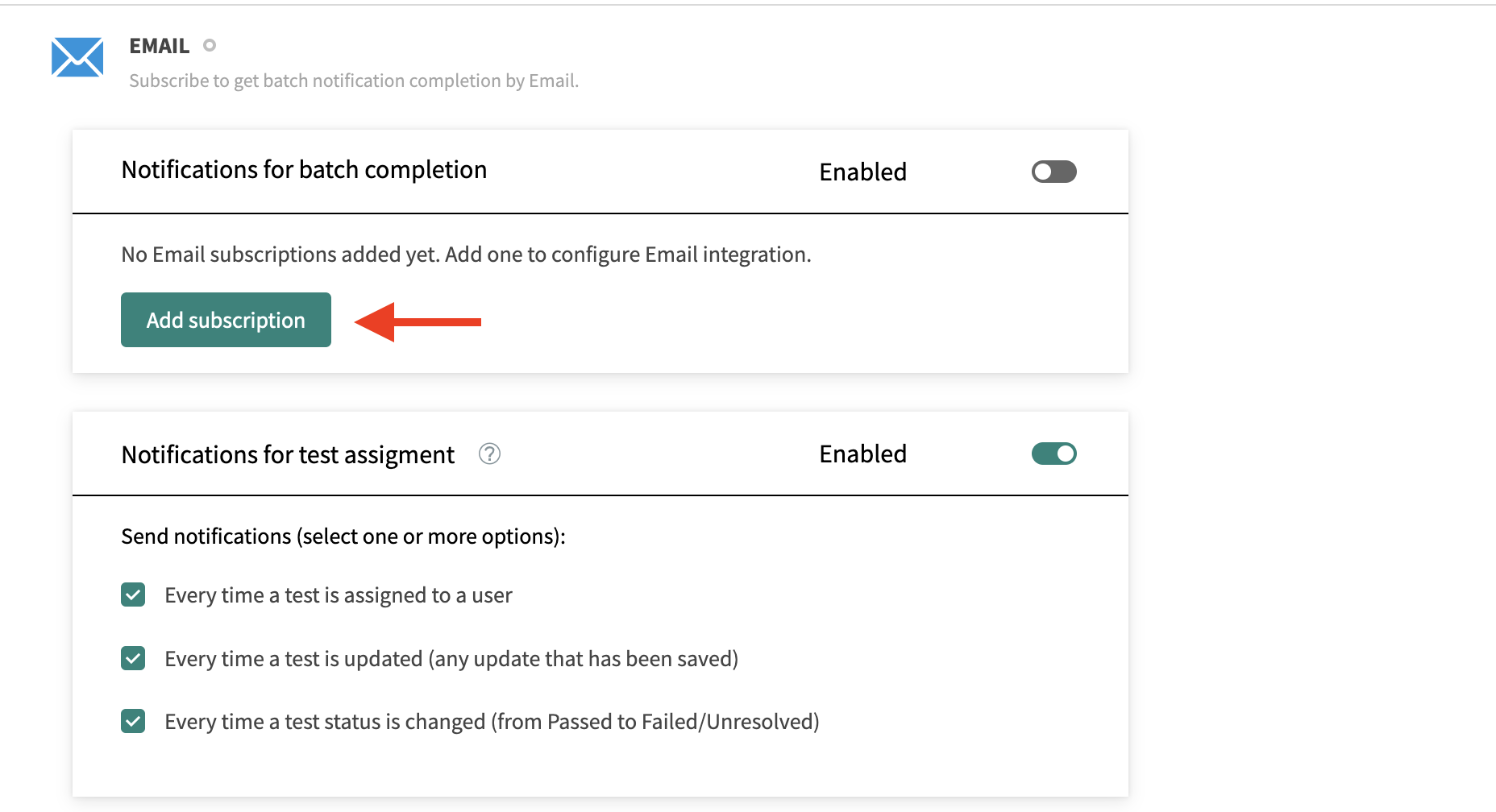Uncheck 'Every time a test is updated'
This screenshot has height=812, width=1496.
click(x=133, y=658)
